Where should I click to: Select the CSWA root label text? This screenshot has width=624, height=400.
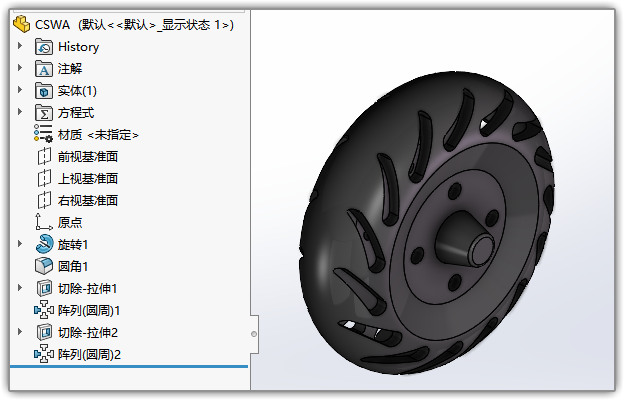[x=134, y=25]
